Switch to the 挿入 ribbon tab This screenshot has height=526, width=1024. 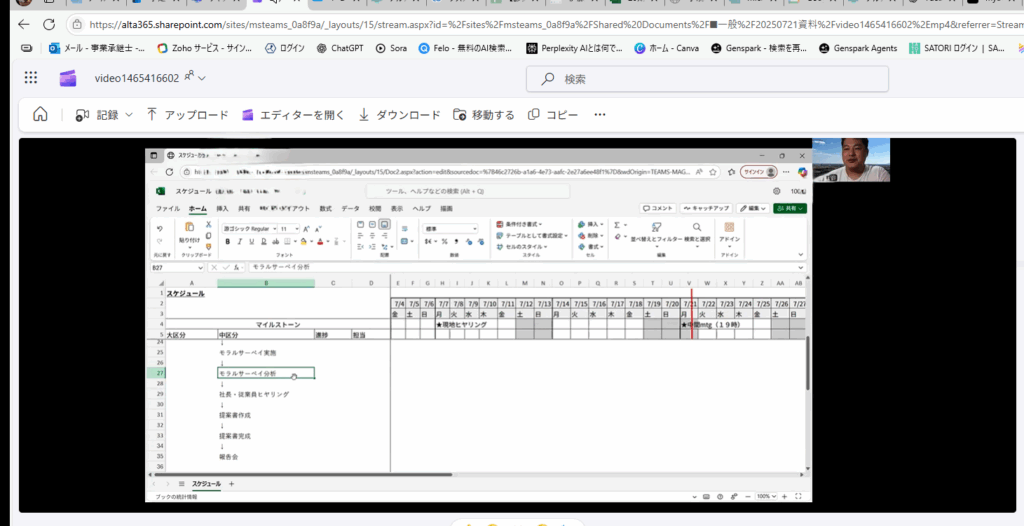pos(223,208)
